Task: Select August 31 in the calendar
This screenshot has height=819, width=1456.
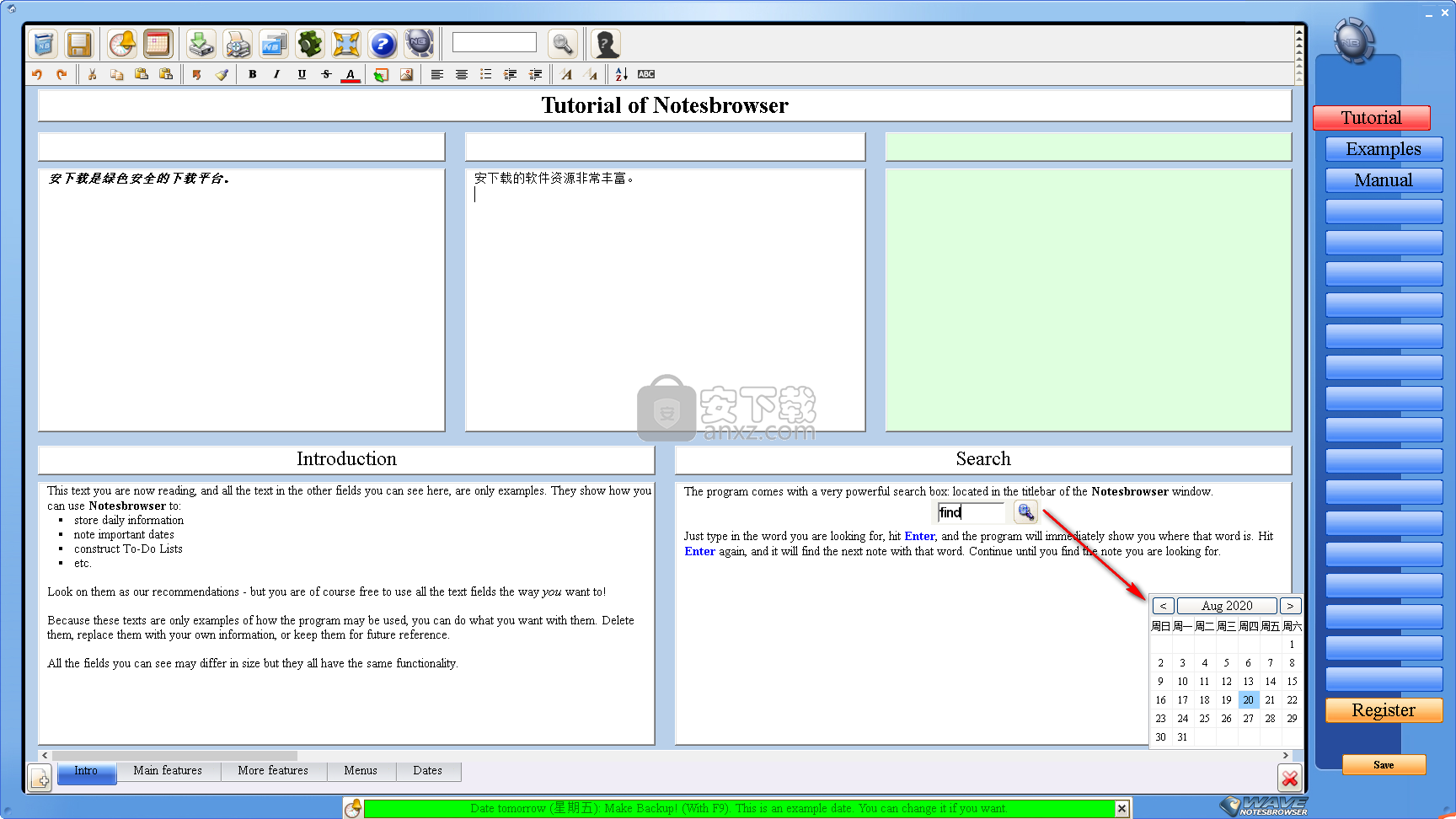Action: tap(1182, 737)
